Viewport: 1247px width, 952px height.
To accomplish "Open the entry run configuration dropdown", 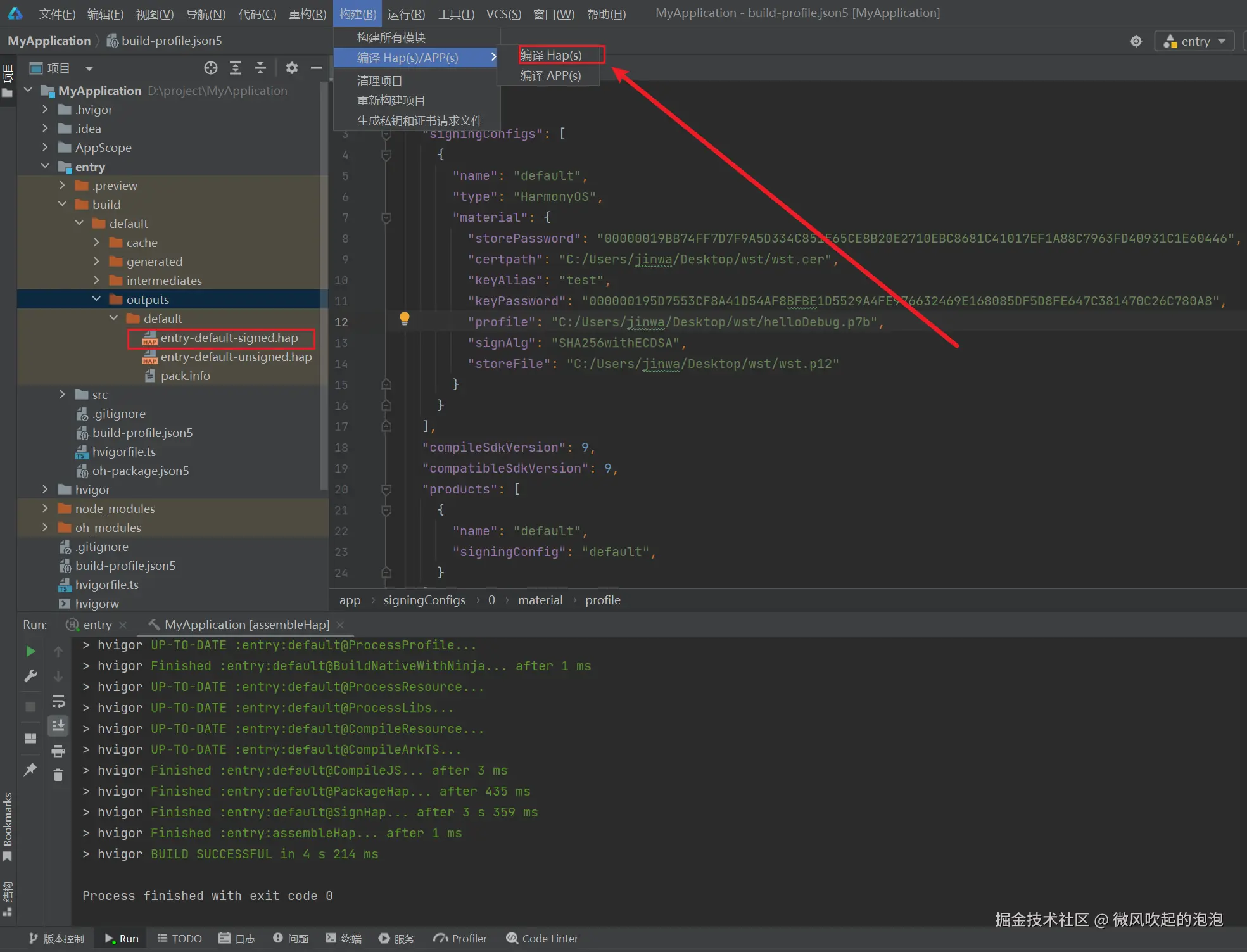I will (1194, 41).
